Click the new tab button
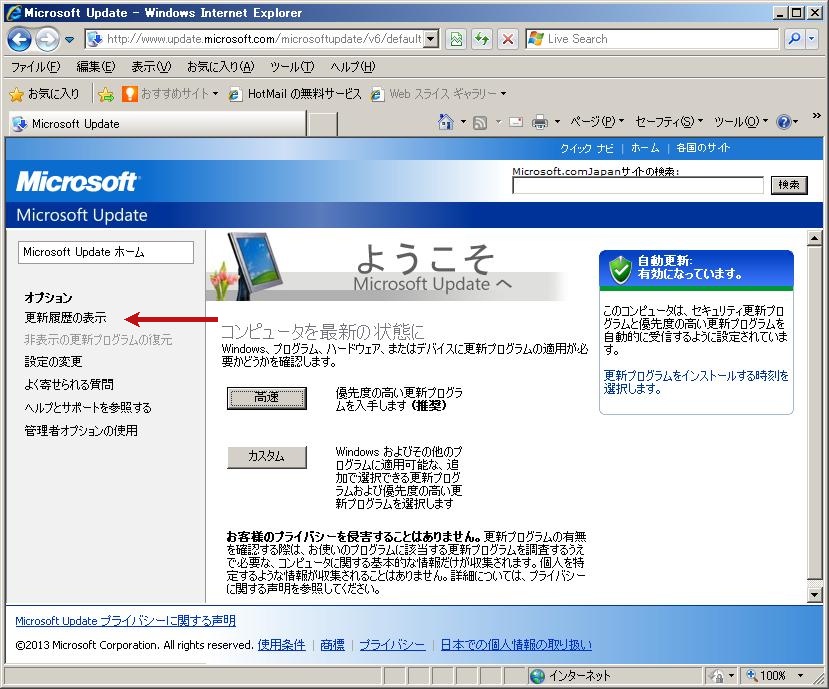This screenshot has height=689, width=829. (323, 124)
